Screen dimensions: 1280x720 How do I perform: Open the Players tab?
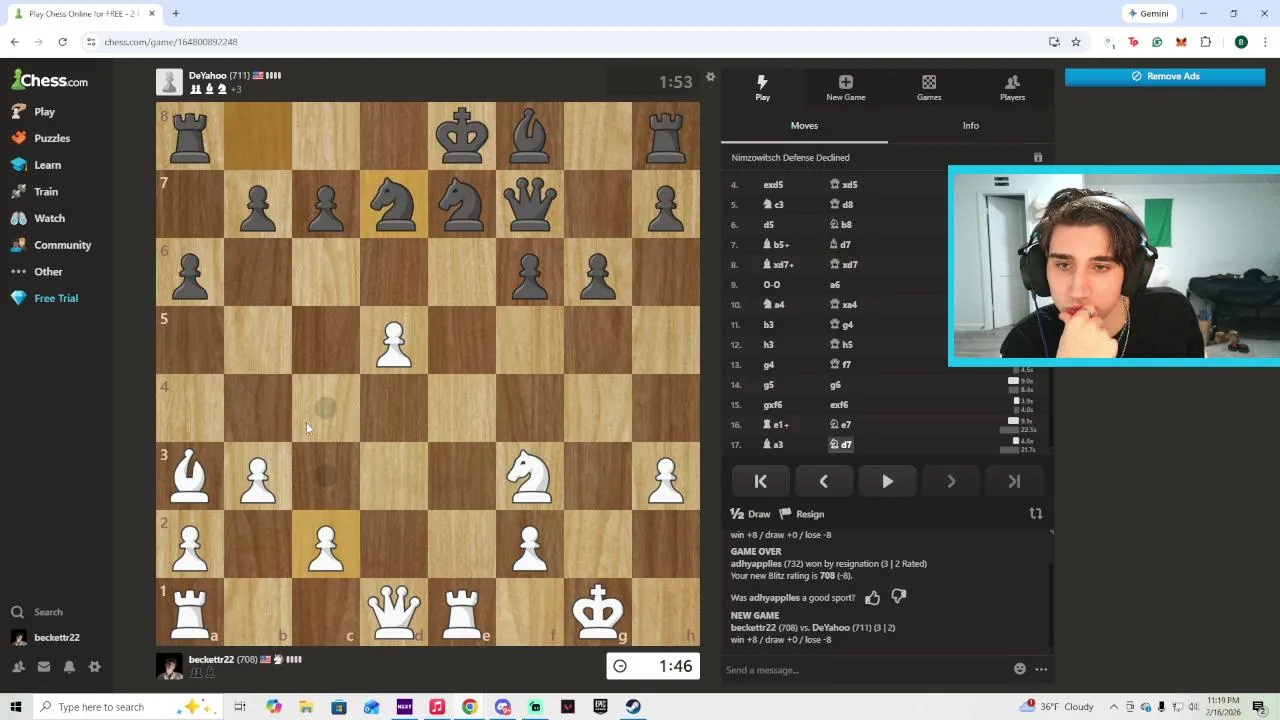tap(1012, 88)
